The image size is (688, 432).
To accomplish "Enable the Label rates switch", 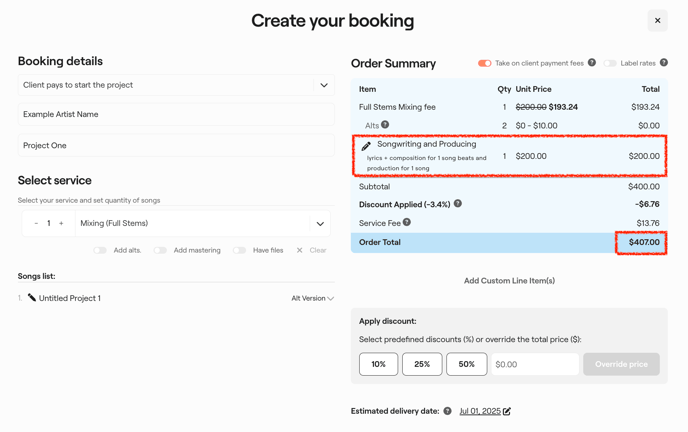I will tap(609, 63).
